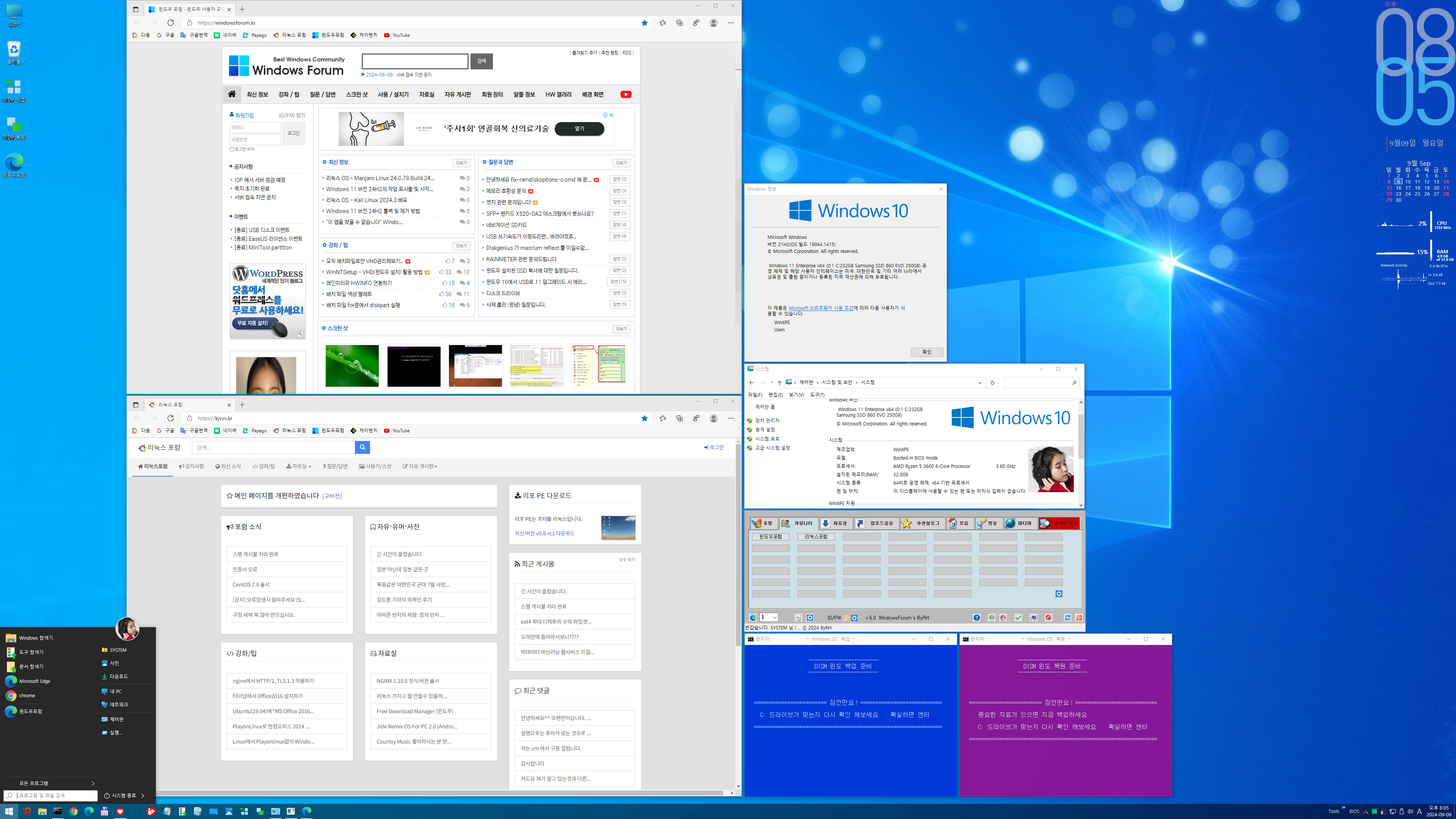Open the numbered dropdown in bookmark launcher
The width and height of the screenshot is (1456, 819).
[769, 617]
